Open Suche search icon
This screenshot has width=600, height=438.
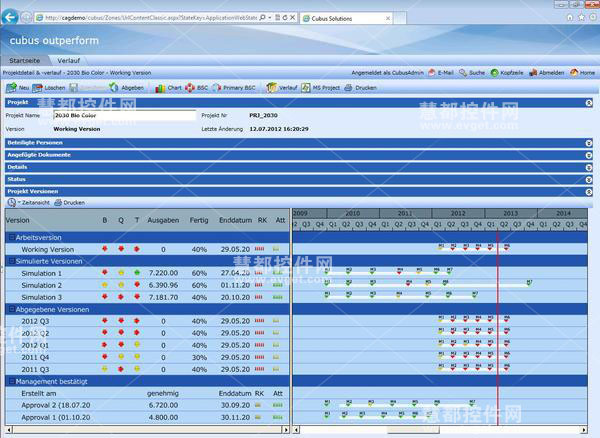pos(463,72)
